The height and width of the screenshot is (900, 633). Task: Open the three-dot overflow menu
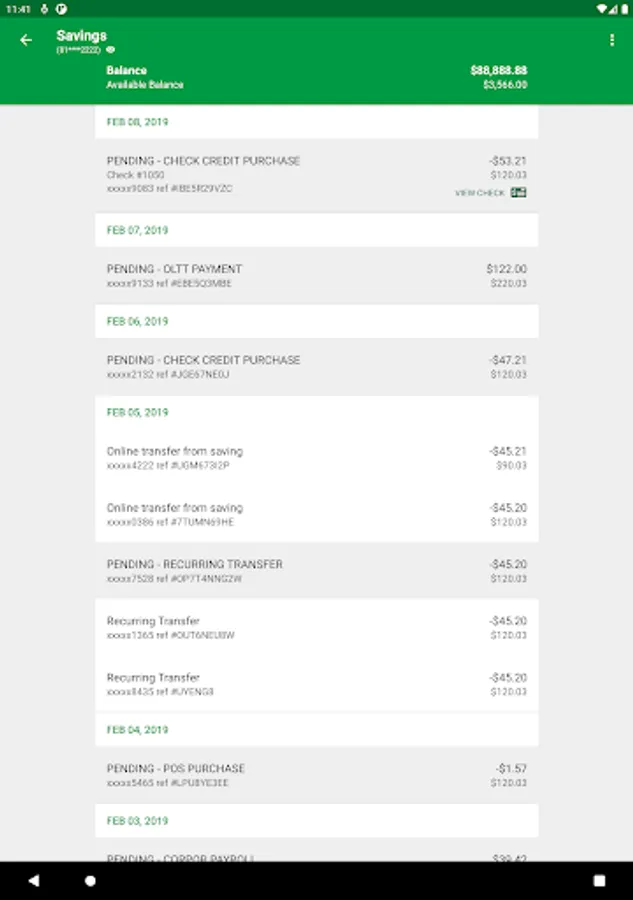tap(611, 40)
